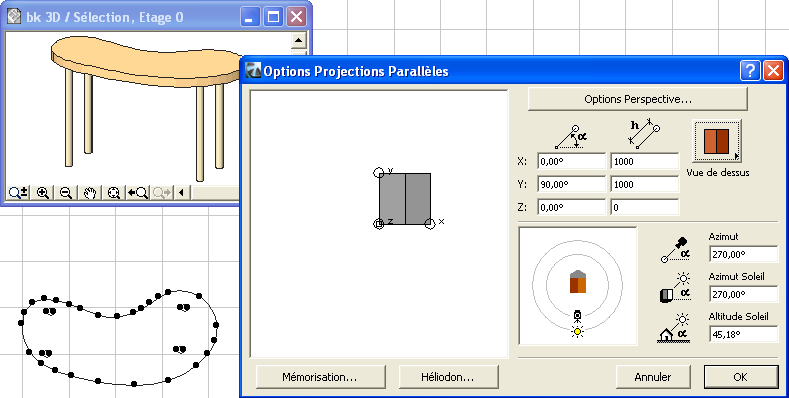
Task: Click the 3D window title bar app icon
Action: tap(15, 17)
